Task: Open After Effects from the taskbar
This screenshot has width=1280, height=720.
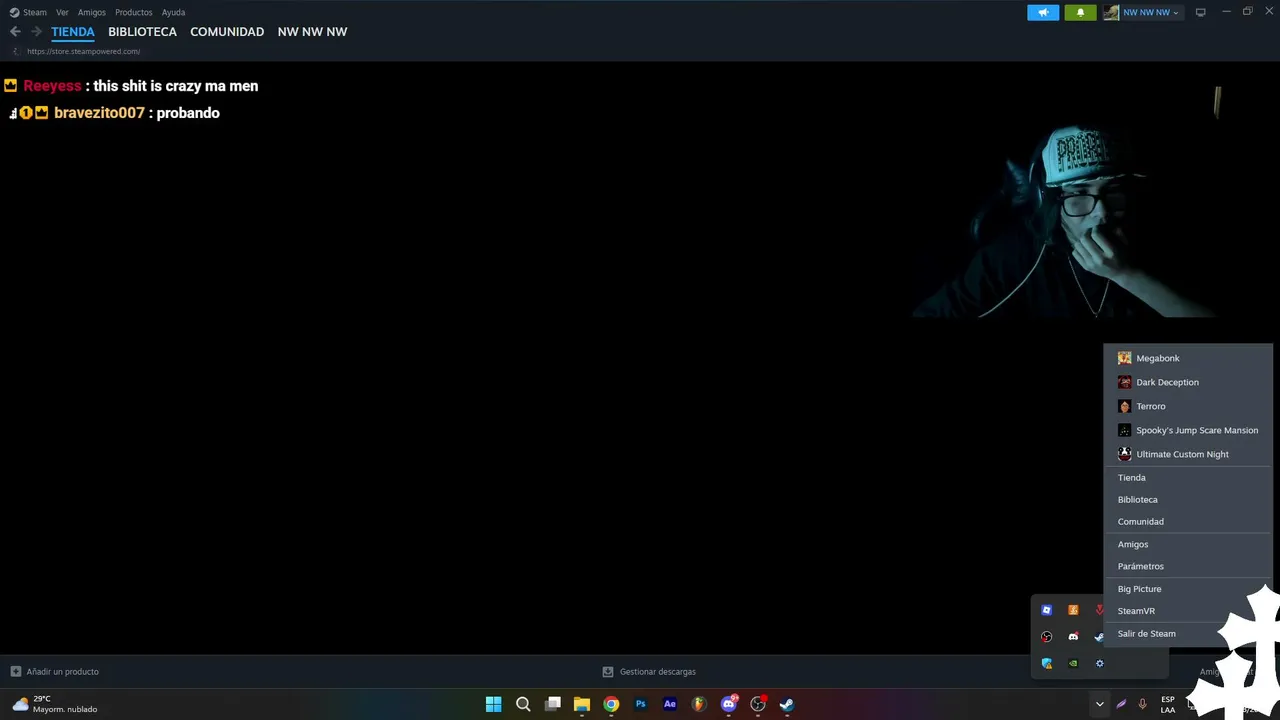Action: [x=670, y=704]
